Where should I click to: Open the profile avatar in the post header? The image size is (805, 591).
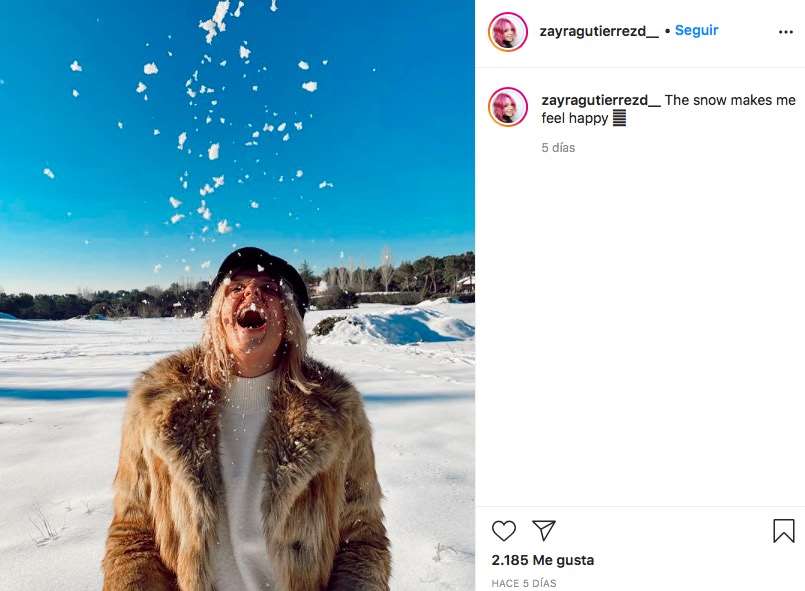point(508,32)
